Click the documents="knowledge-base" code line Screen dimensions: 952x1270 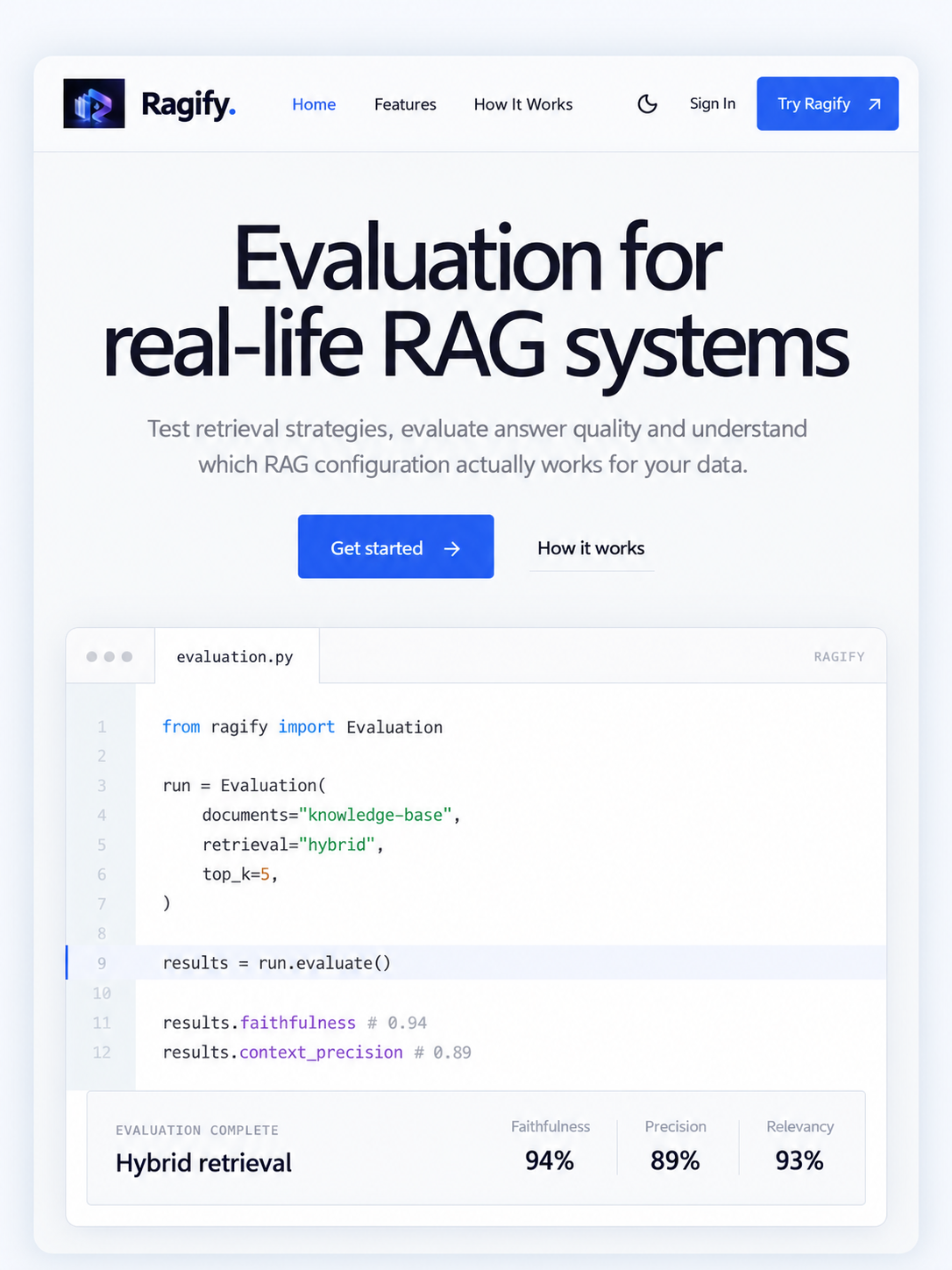[331, 815]
